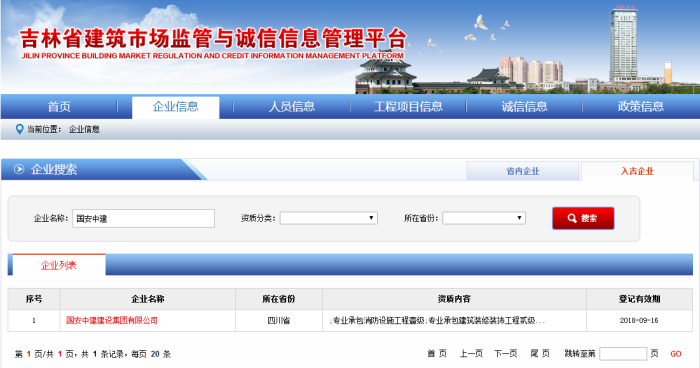This screenshot has height=368, width=700.
Task: Open the 资质分类 dropdown
Action: pyautogui.click(x=329, y=218)
